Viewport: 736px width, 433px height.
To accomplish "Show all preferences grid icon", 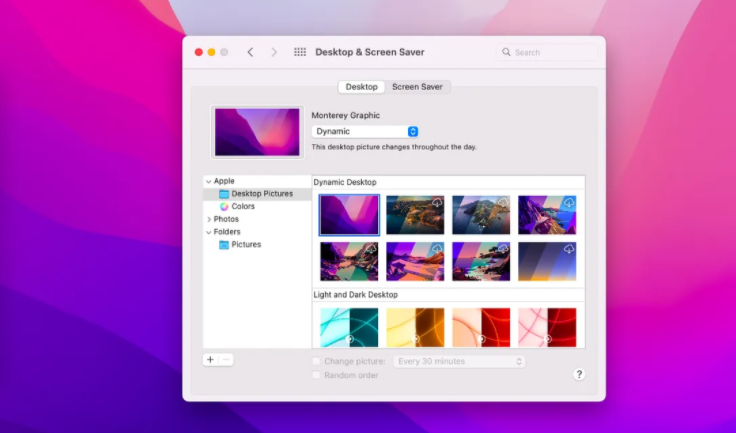I will click(300, 52).
